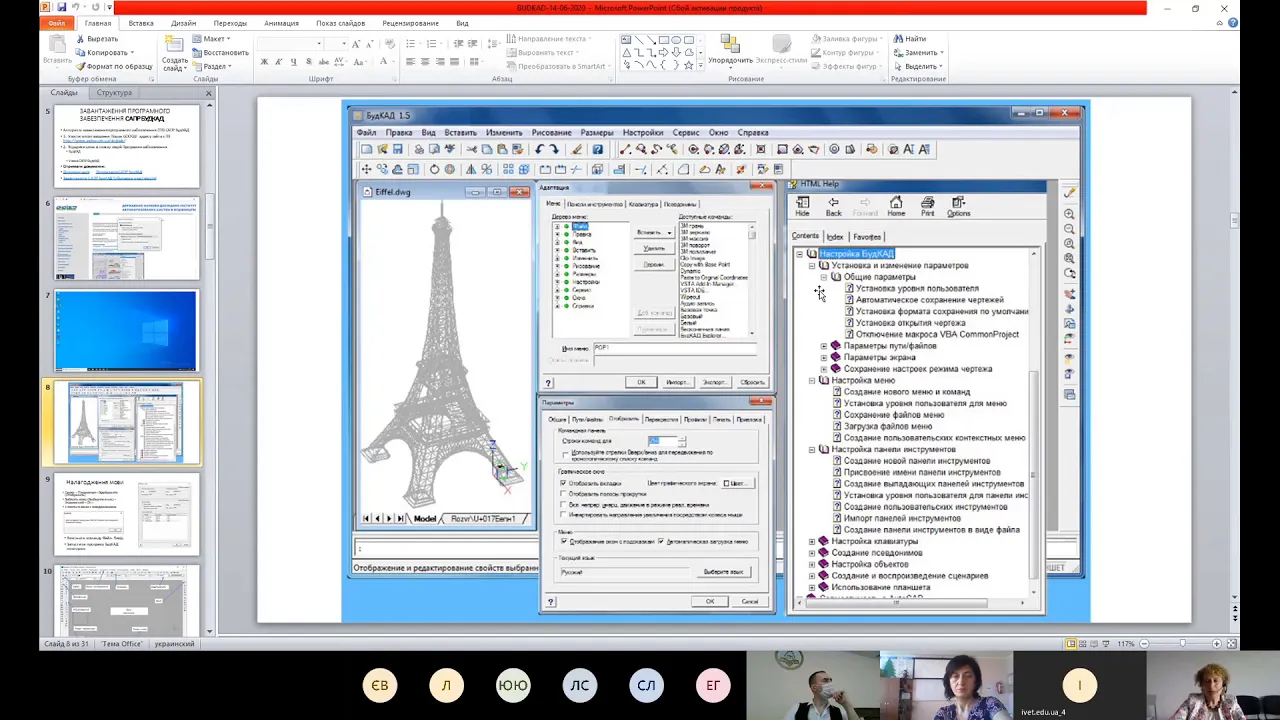Click help topic Установка уровня пользователя
Viewport: 1280px width, 720px height.
[x=917, y=288]
